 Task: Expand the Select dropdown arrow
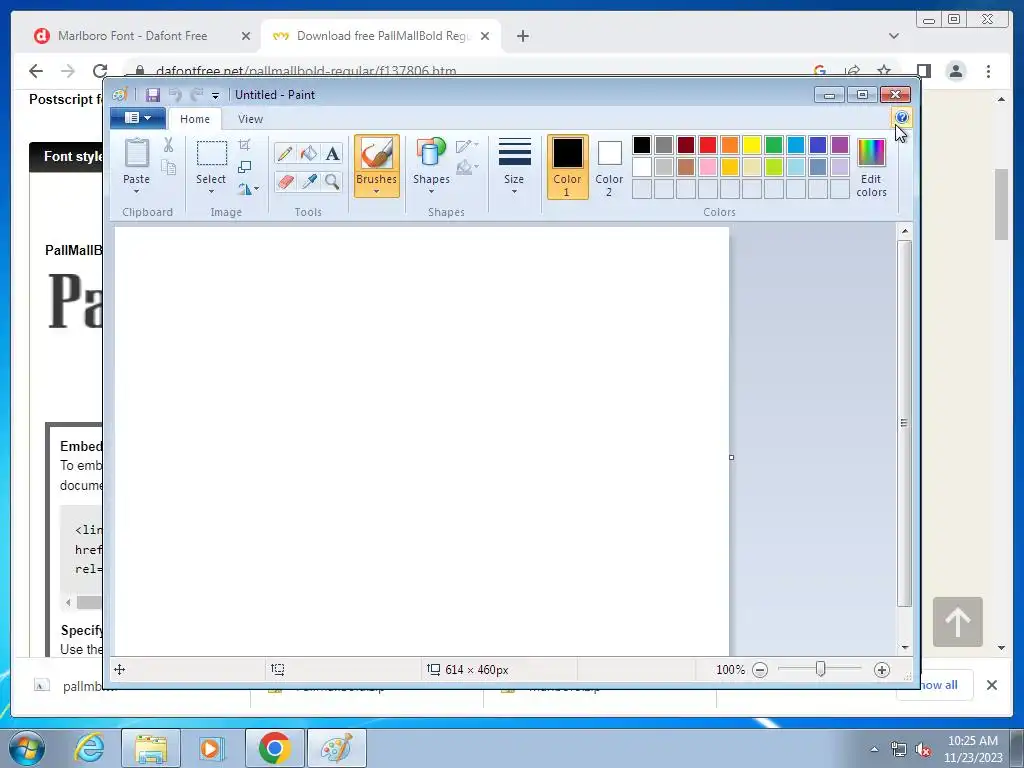(x=211, y=191)
